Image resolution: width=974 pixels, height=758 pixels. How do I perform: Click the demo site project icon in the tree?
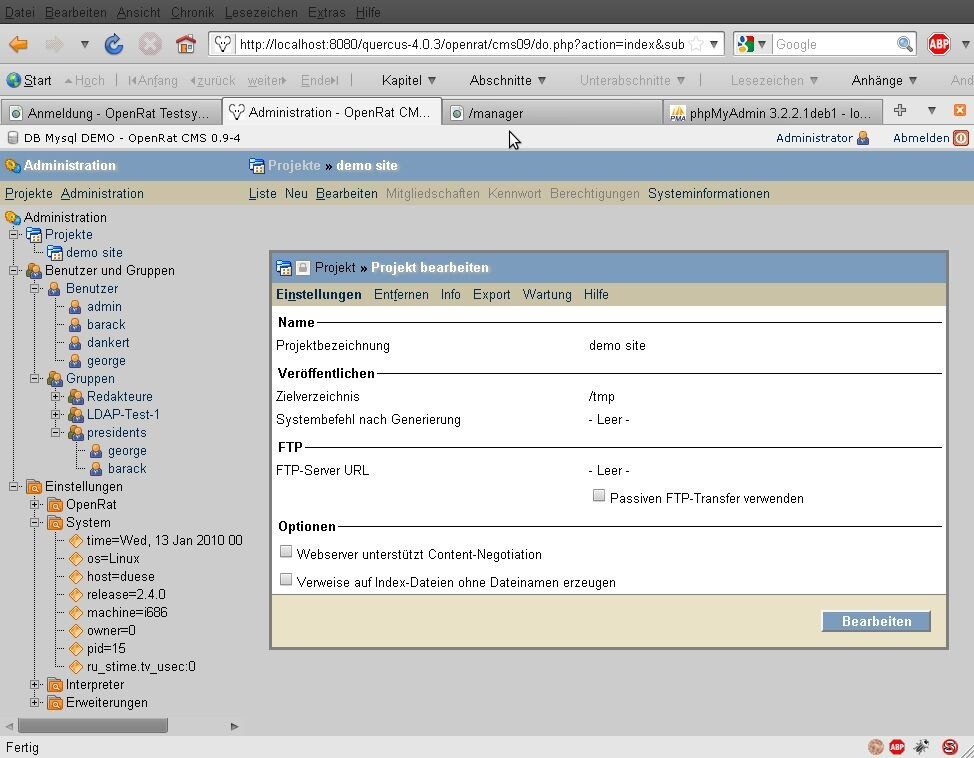pyautogui.click(x=55, y=253)
